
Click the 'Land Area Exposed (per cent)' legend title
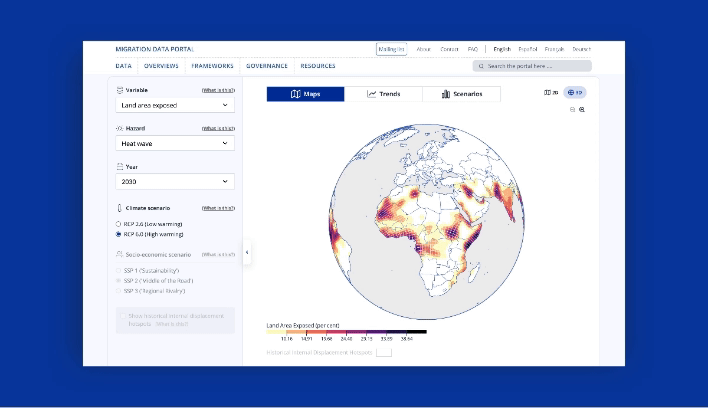(x=303, y=325)
